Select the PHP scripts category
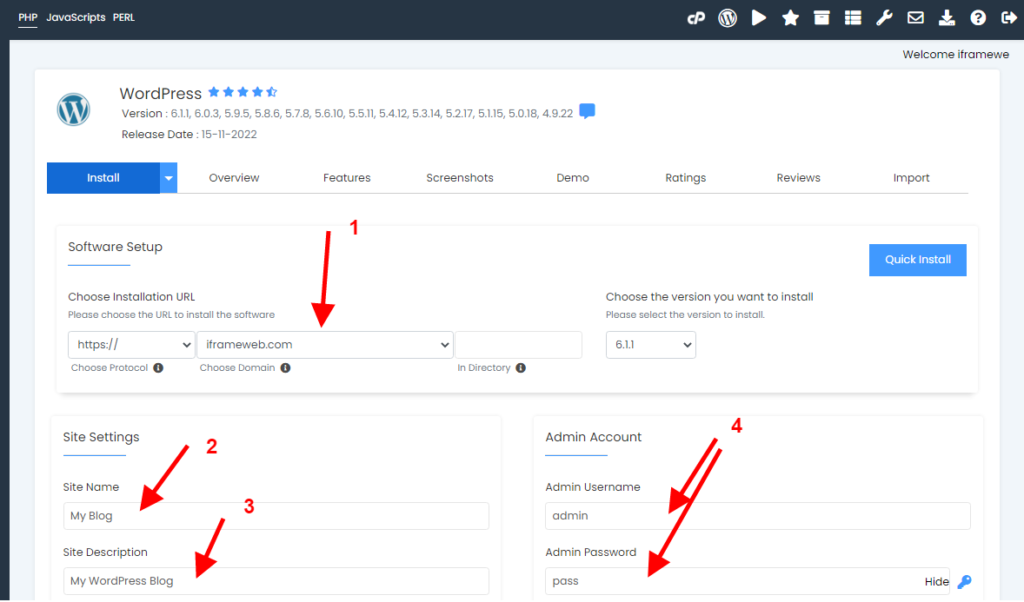 (x=27, y=18)
